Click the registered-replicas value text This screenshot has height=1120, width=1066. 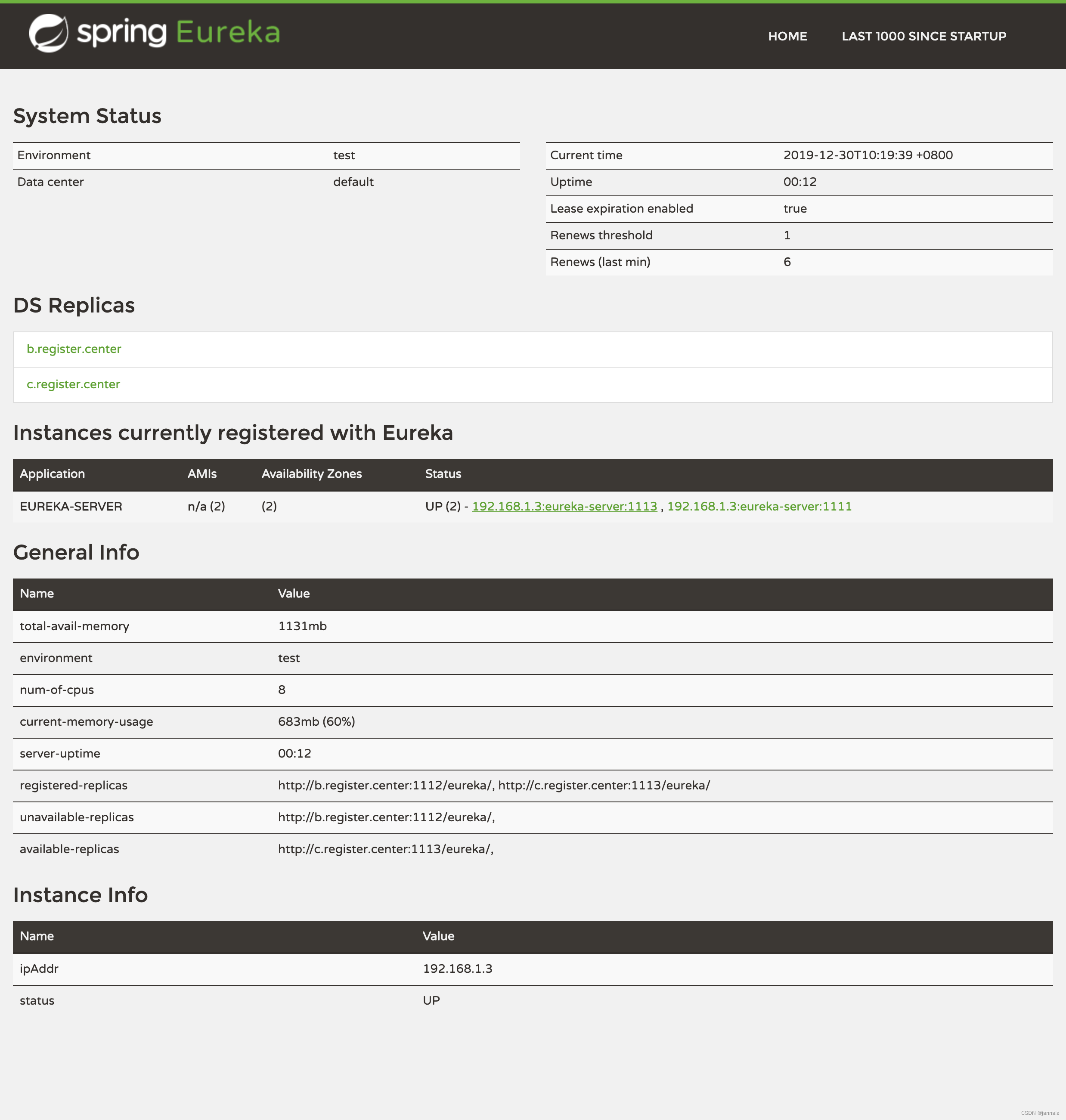[493, 785]
